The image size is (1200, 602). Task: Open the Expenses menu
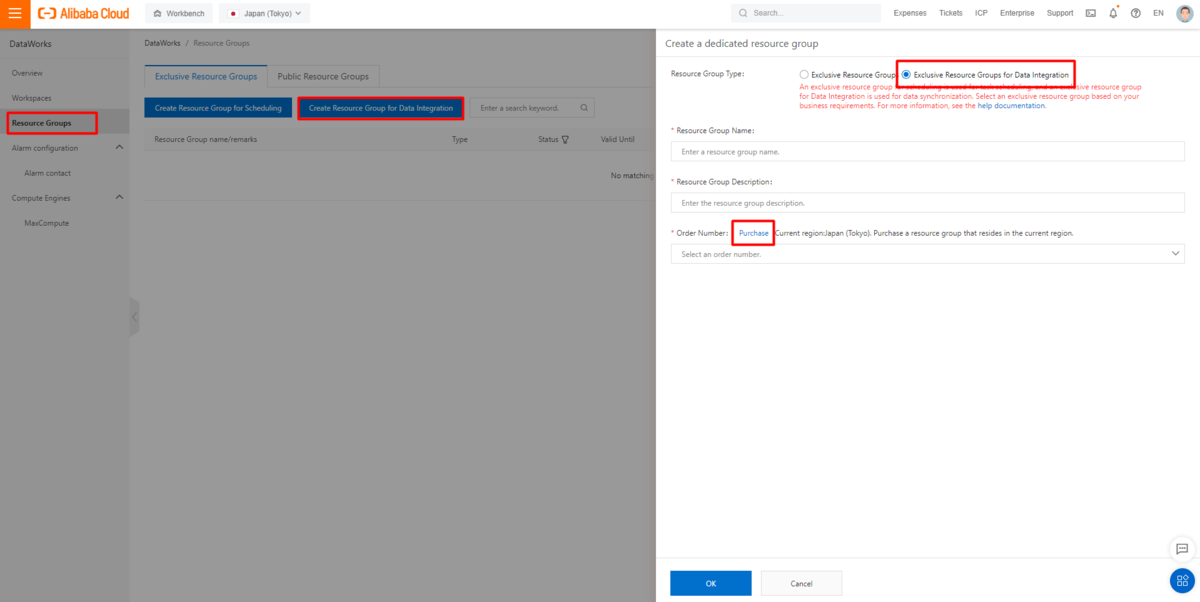coord(910,13)
